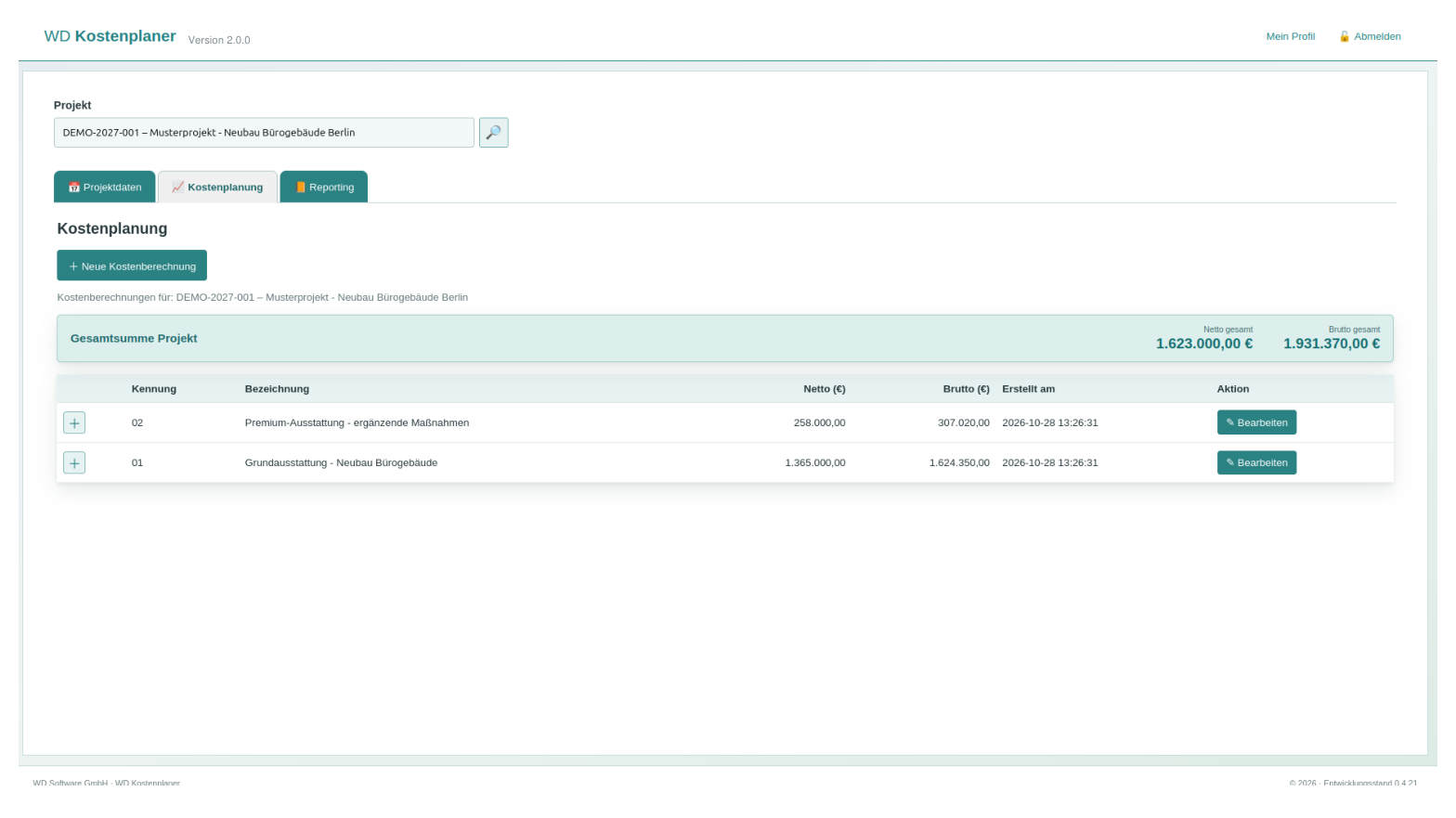Select the Grundausstattung - Neubau Bürogebäude cell

click(x=341, y=462)
